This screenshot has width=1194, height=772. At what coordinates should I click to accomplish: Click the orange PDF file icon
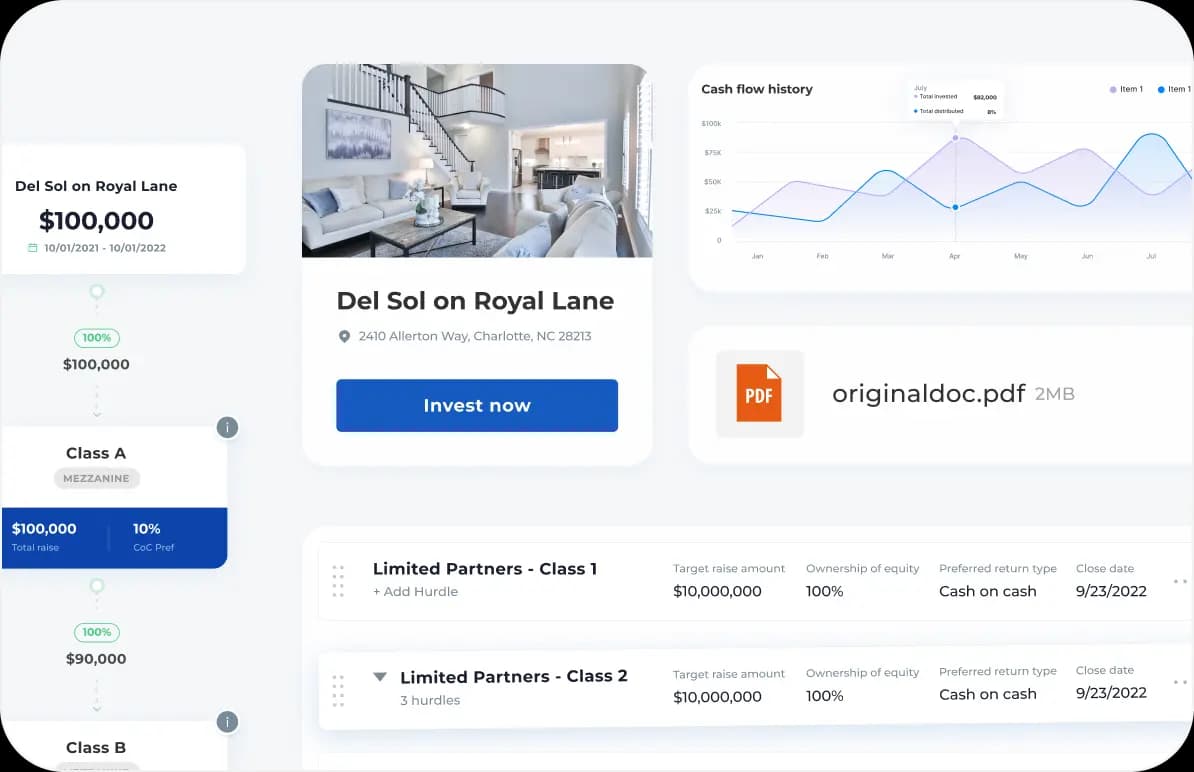pyautogui.click(x=759, y=393)
